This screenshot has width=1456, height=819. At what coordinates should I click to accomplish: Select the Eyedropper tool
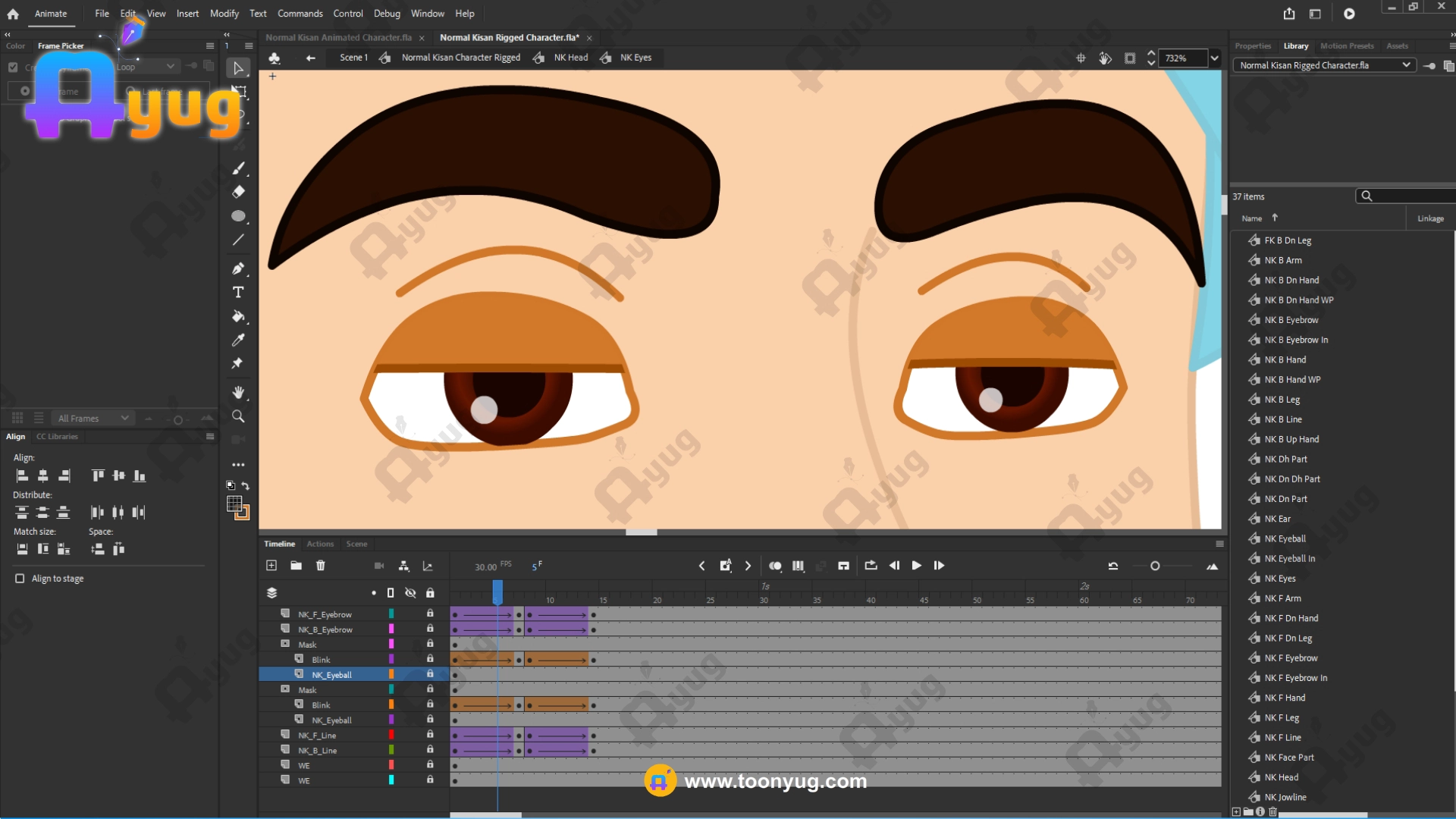pos(238,340)
